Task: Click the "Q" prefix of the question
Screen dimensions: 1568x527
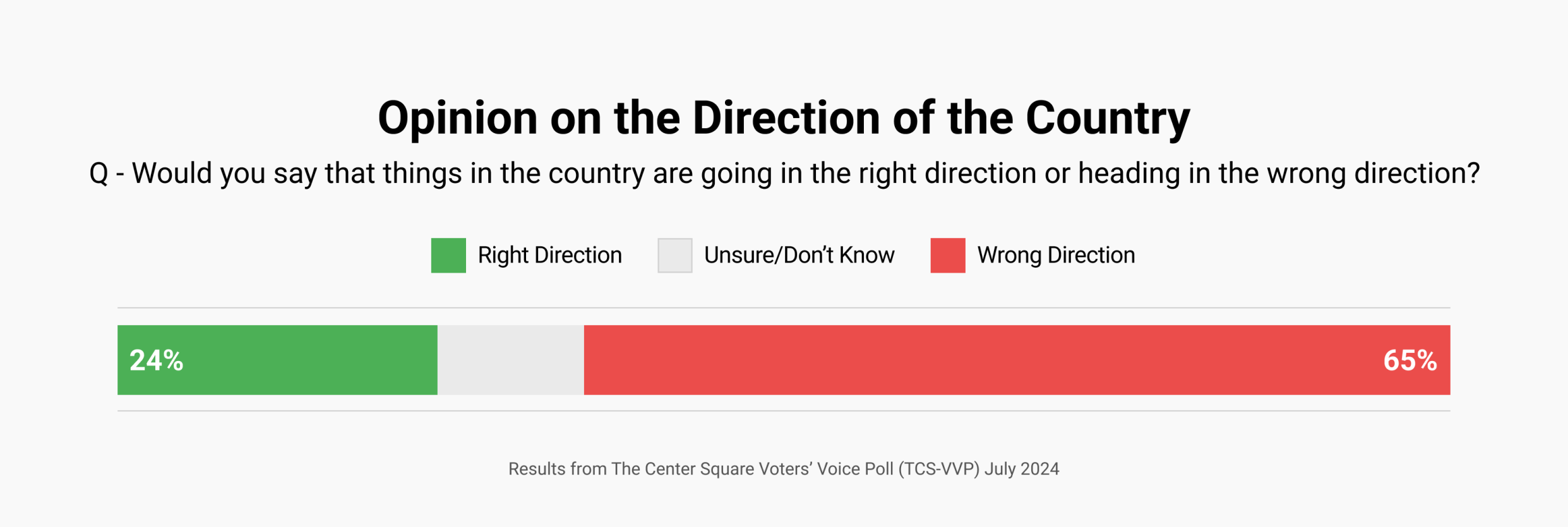Action: coord(99,174)
